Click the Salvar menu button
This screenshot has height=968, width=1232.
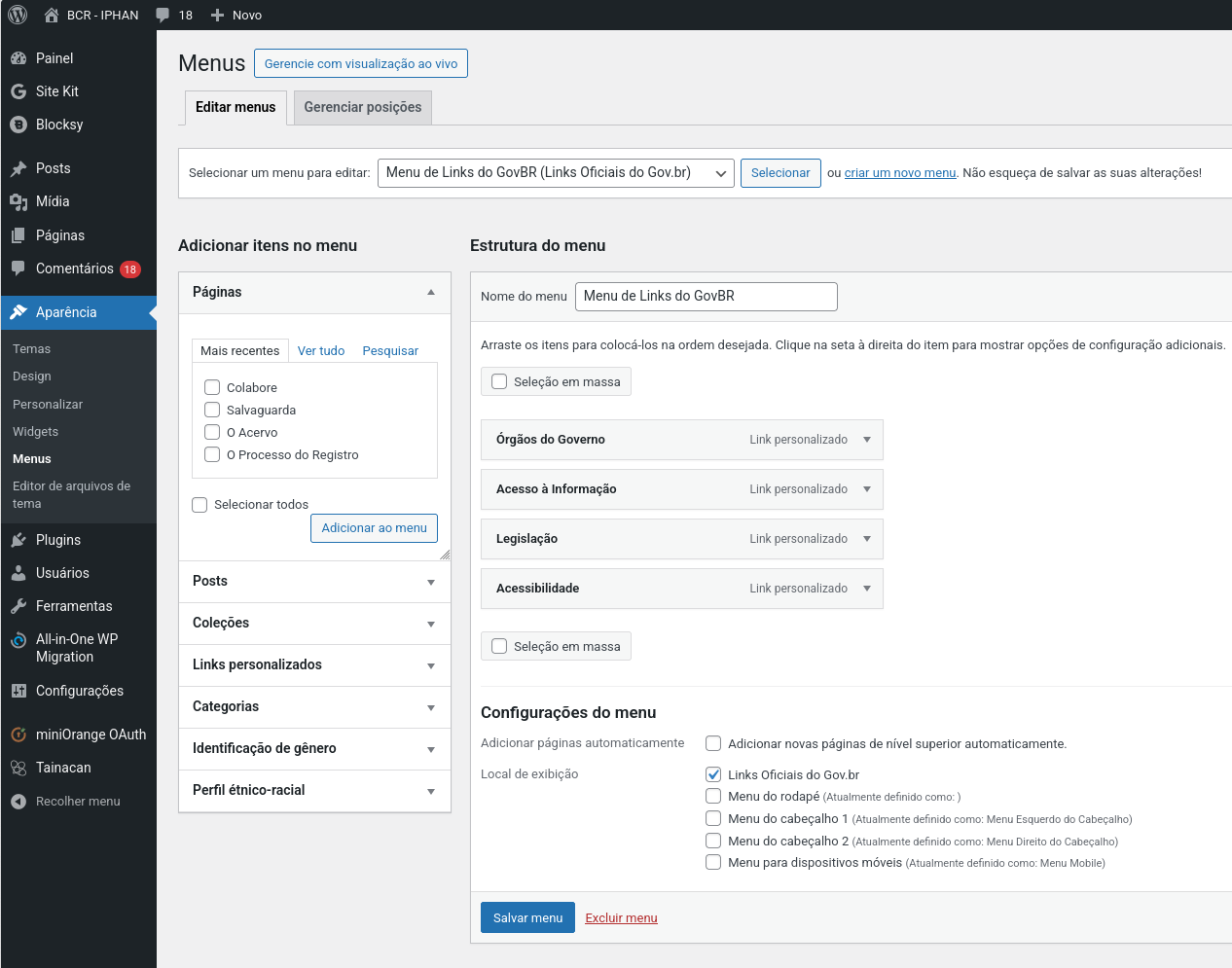pyautogui.click(x=527, y=917)
